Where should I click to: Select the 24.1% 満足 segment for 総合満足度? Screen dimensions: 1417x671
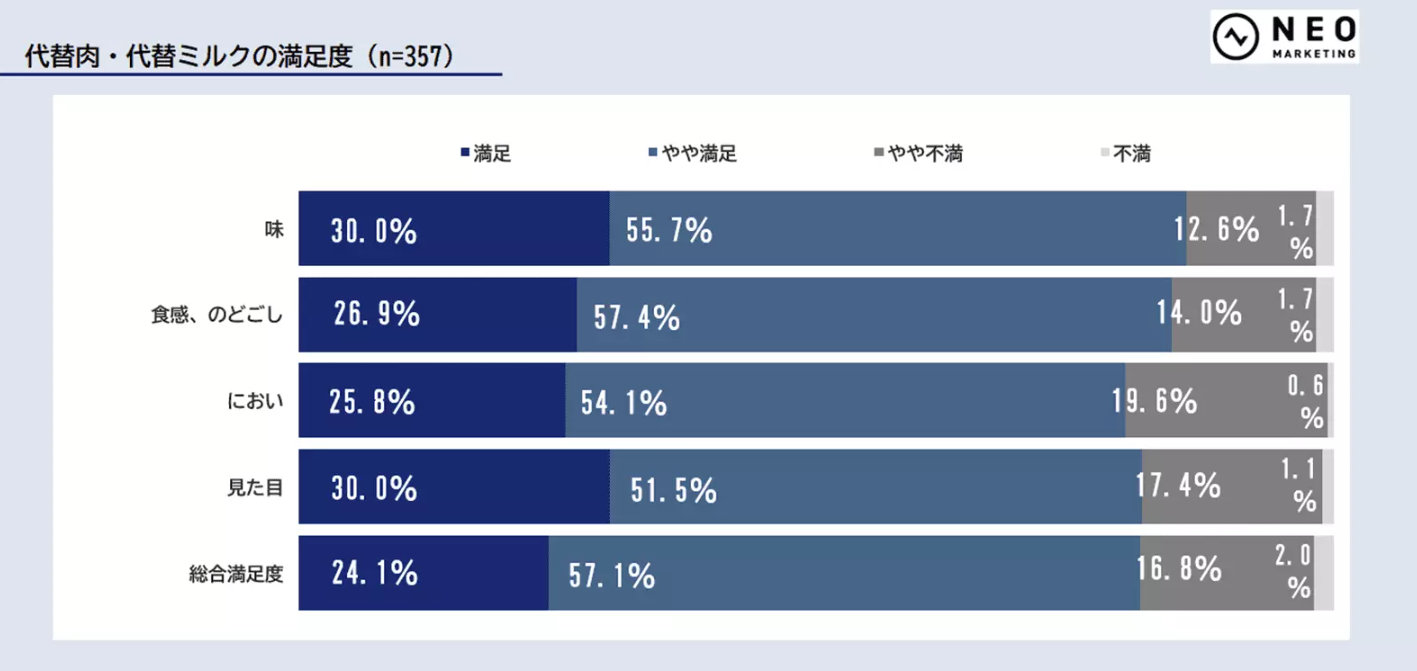(x=423, y=574)
